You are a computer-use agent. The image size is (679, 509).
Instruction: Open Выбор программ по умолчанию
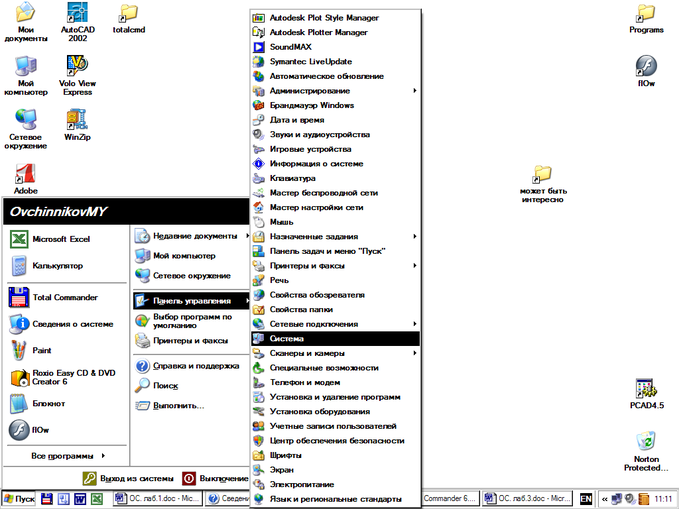tap(191, 321)
